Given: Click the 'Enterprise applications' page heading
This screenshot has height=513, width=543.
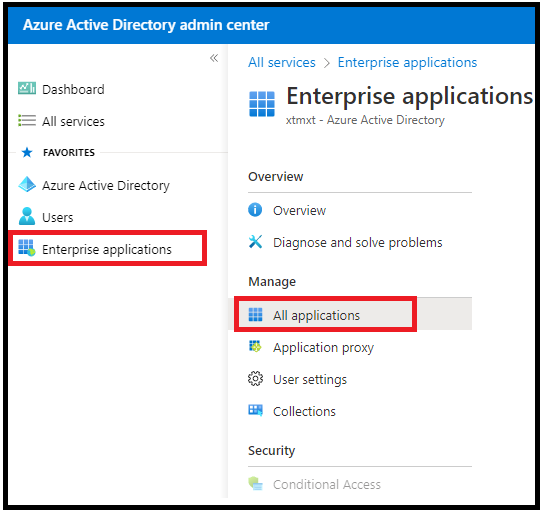Looking at the screenshot, I should 410,96.
